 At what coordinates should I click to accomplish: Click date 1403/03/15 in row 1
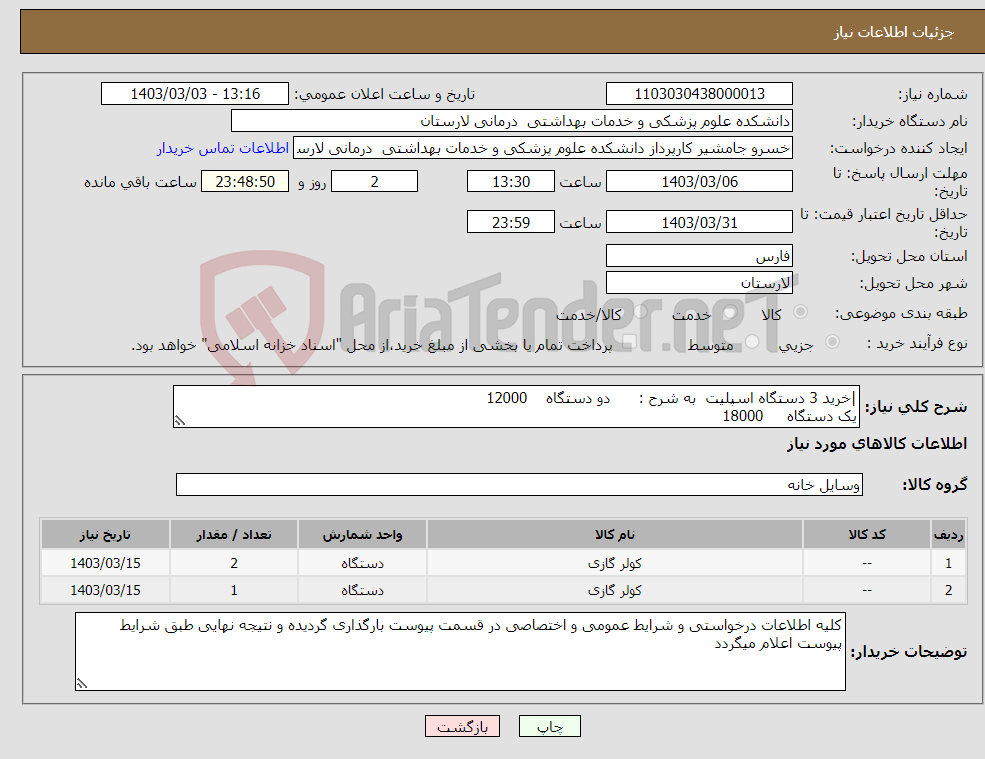[x=106, y=564]
